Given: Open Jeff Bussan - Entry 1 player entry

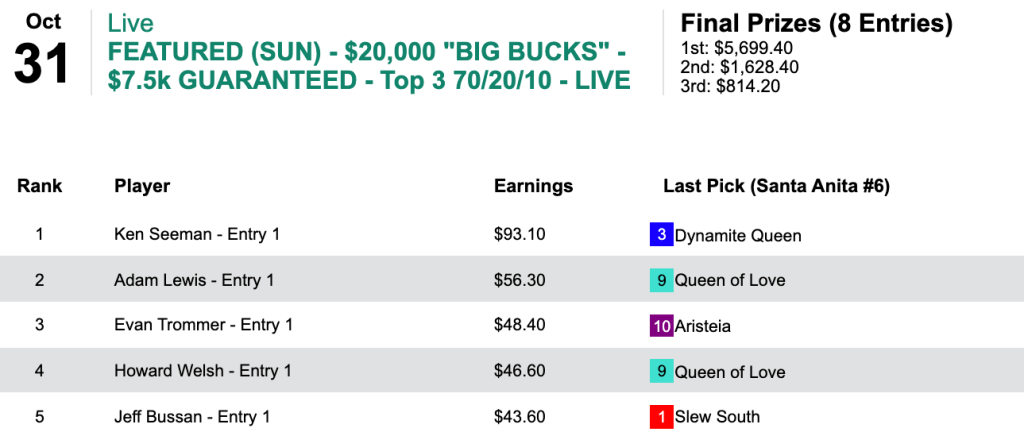Looking at the screenshot, I should [192, 416].
